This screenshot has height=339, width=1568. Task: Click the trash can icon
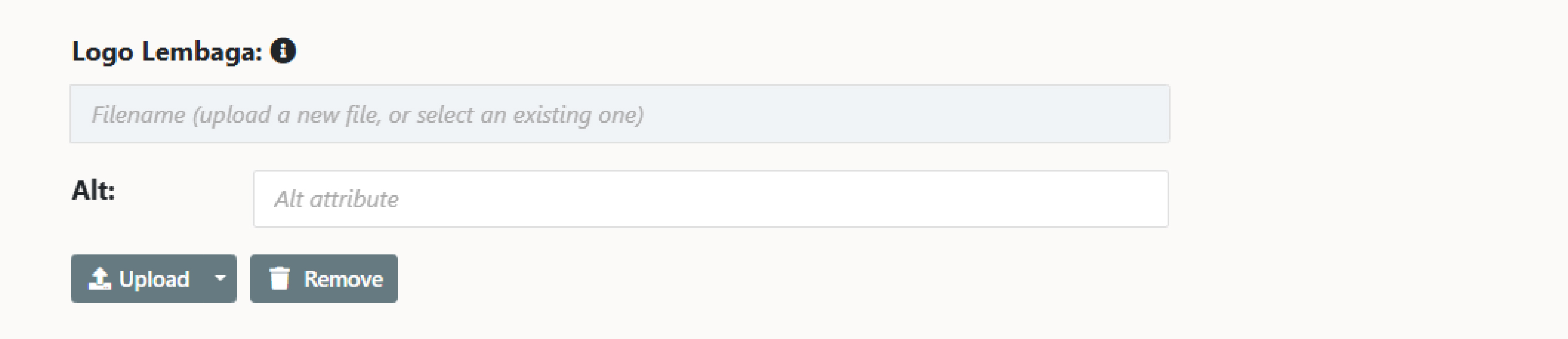[279, 278]
